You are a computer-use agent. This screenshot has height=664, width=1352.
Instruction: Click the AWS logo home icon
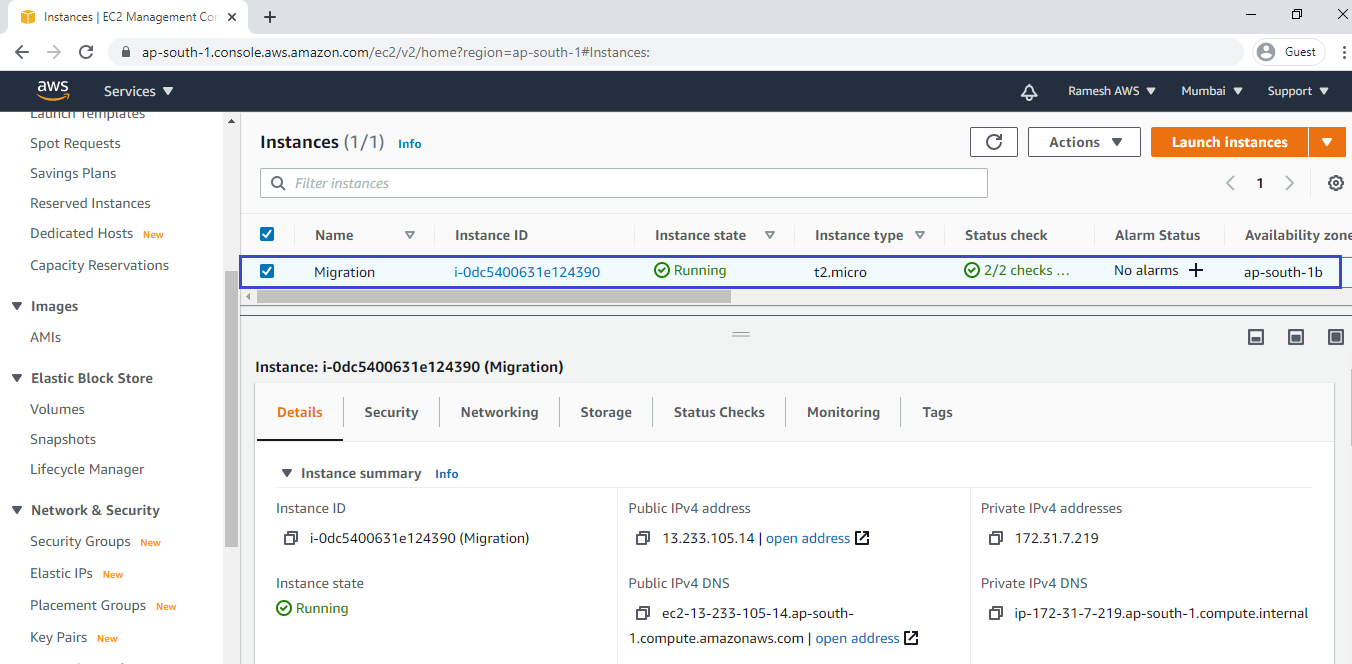[53, 90]
